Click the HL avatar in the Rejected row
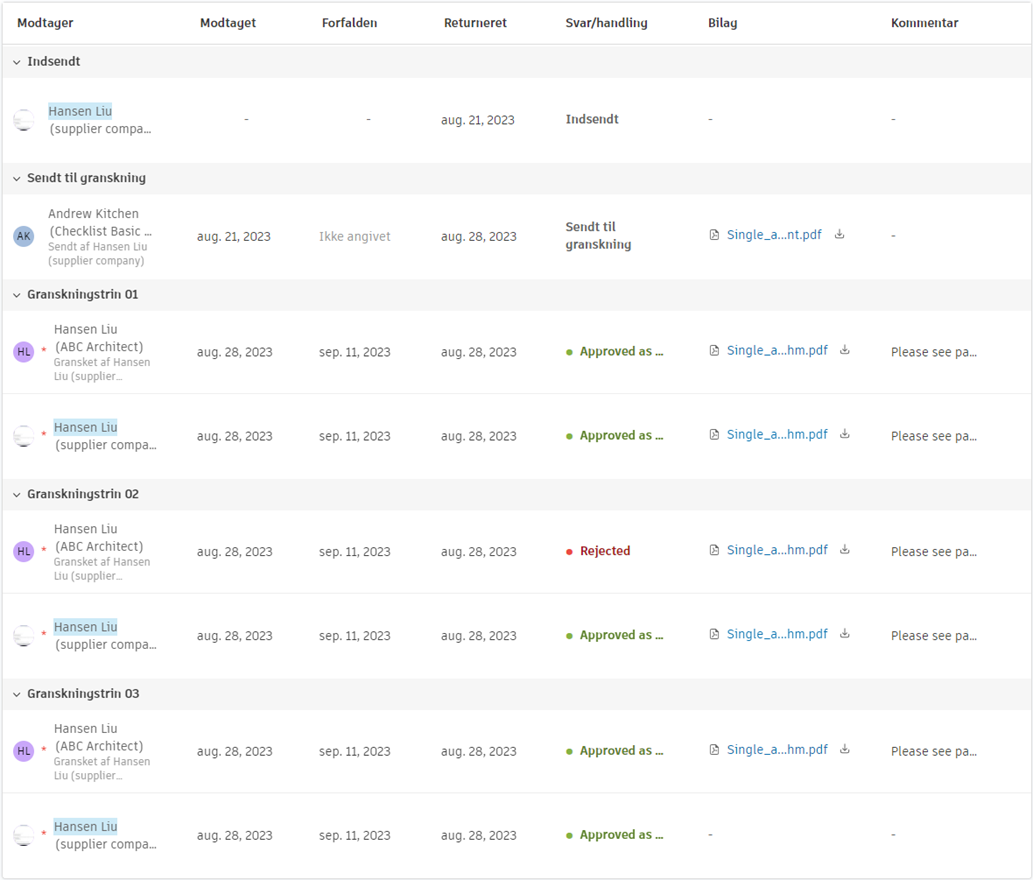Viewport: 1033px width, 880px height. point(24,551)
